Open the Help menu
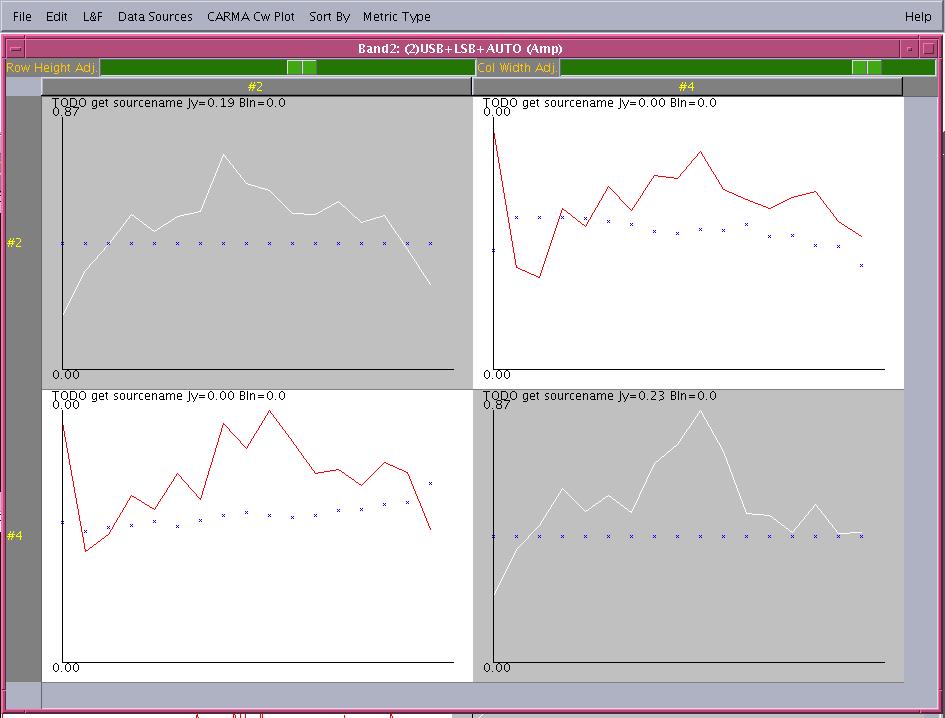This screenshot has height=718, width=945. coord(918,17)
